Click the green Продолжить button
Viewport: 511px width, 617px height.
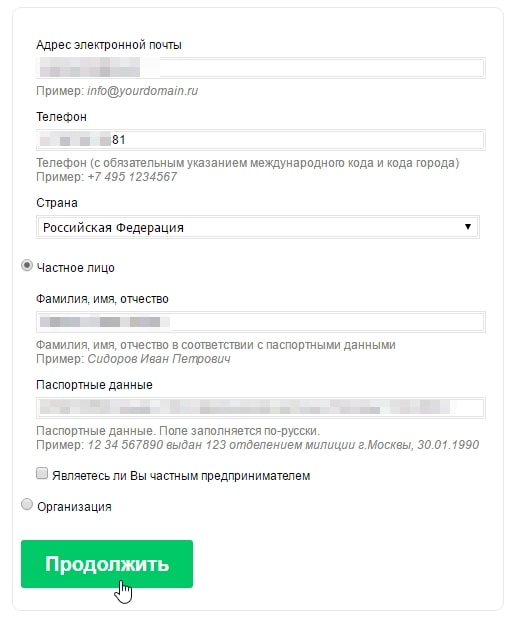[x=107, y=564]
